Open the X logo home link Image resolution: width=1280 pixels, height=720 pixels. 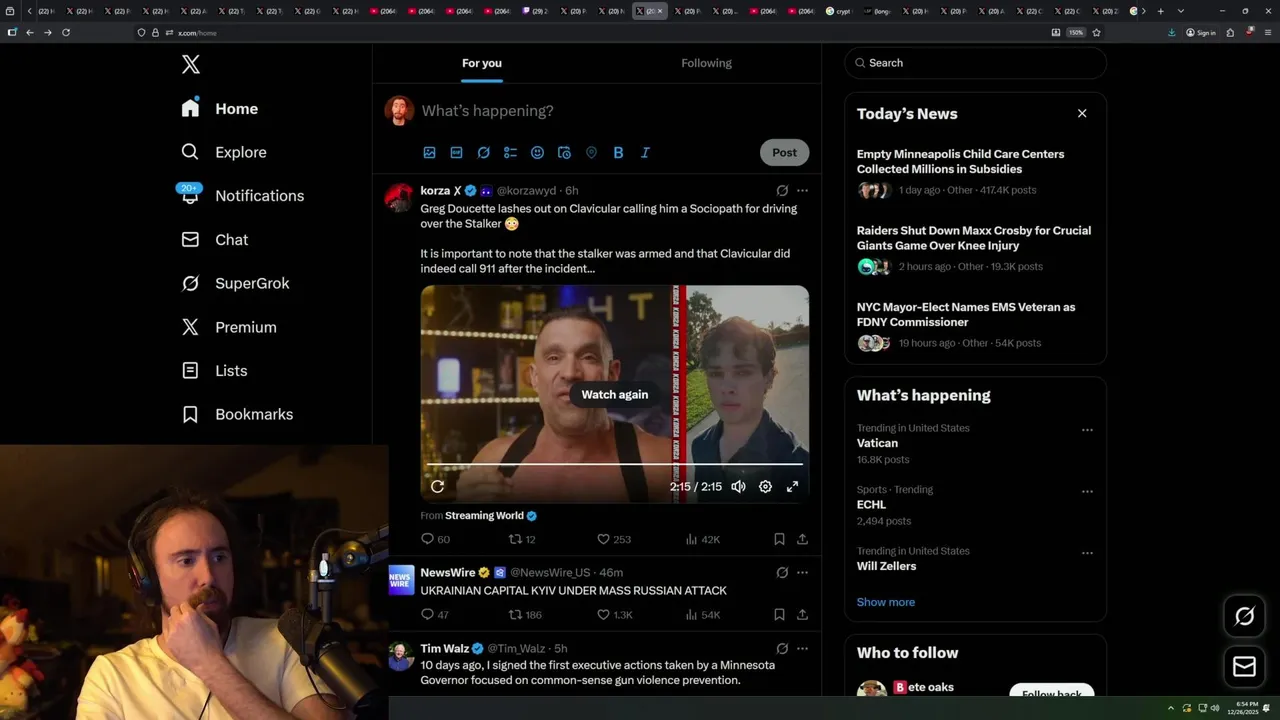pos(191,65)
